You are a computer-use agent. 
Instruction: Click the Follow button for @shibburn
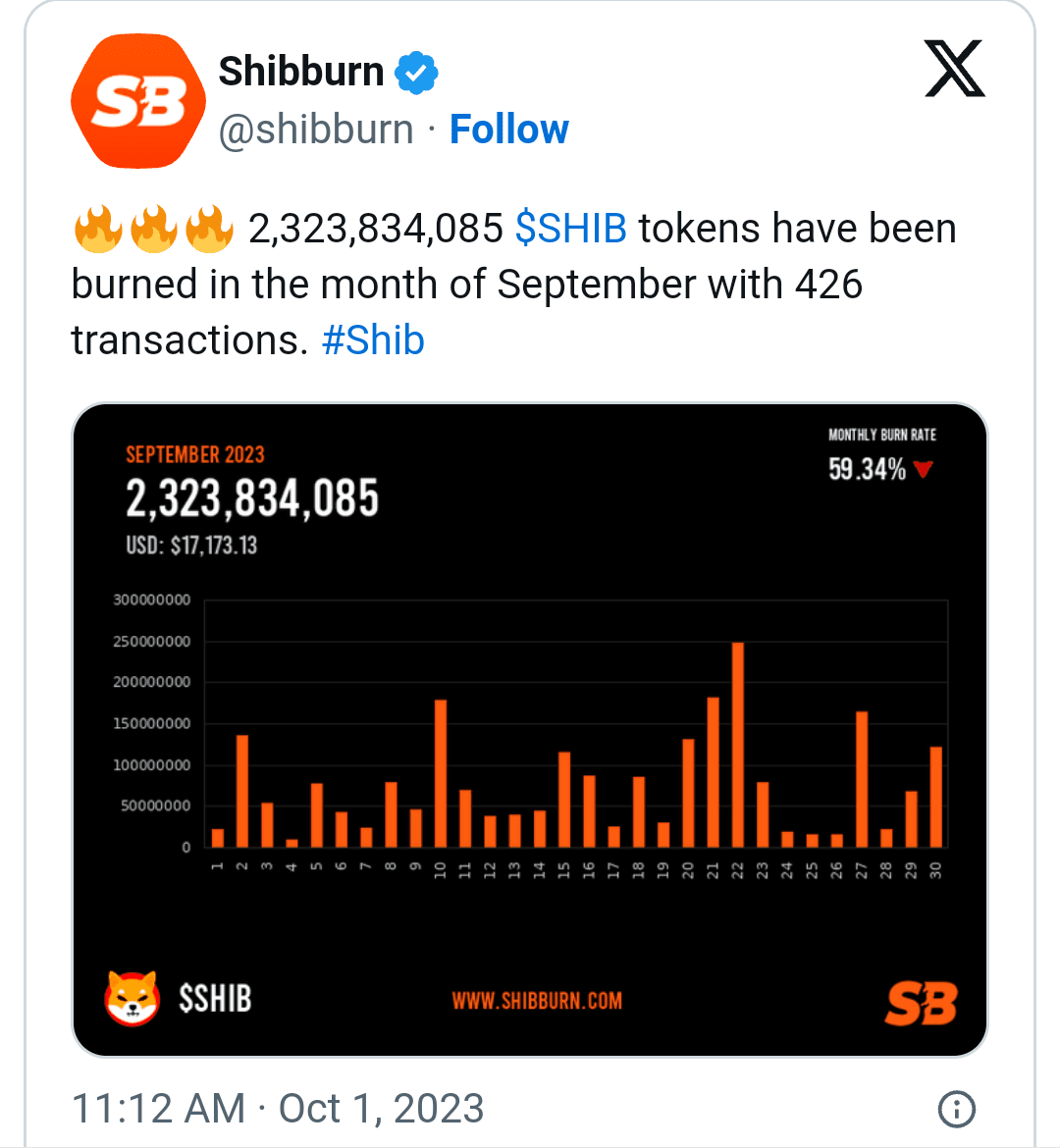point(508,129)
